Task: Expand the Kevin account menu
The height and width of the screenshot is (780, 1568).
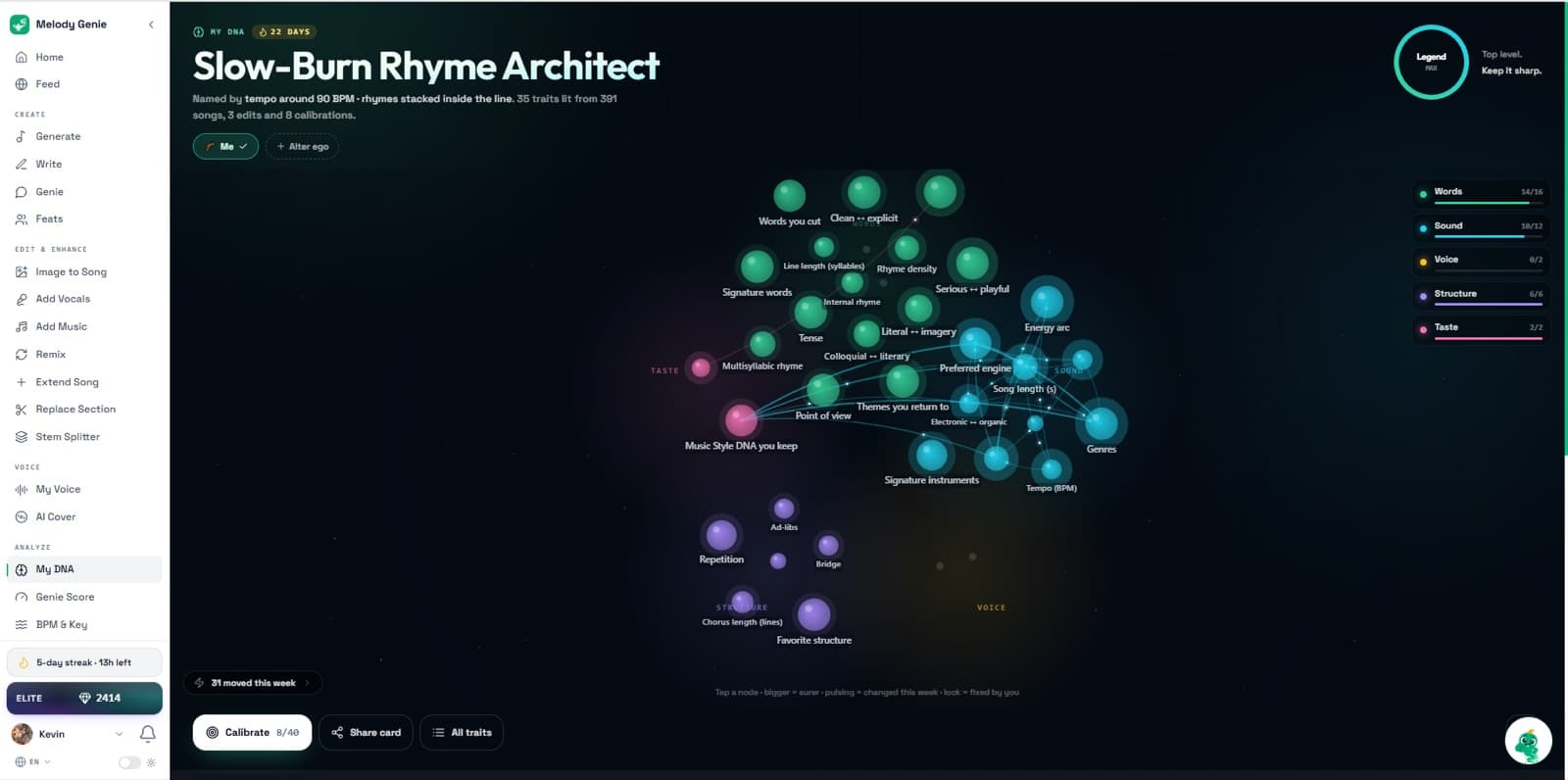Action: click(x=69, y=733)
